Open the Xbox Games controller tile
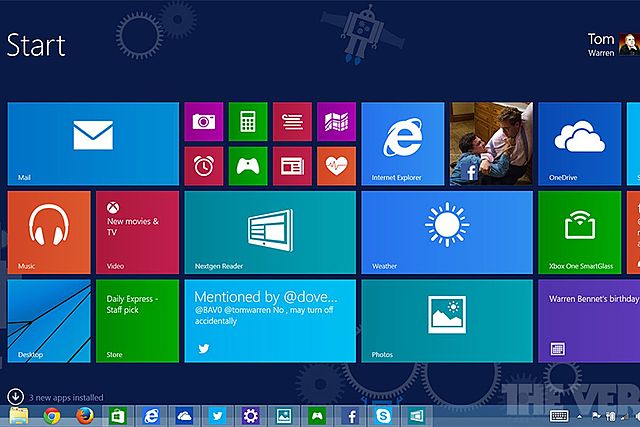The image size is (640, 427). pos(248,166)
